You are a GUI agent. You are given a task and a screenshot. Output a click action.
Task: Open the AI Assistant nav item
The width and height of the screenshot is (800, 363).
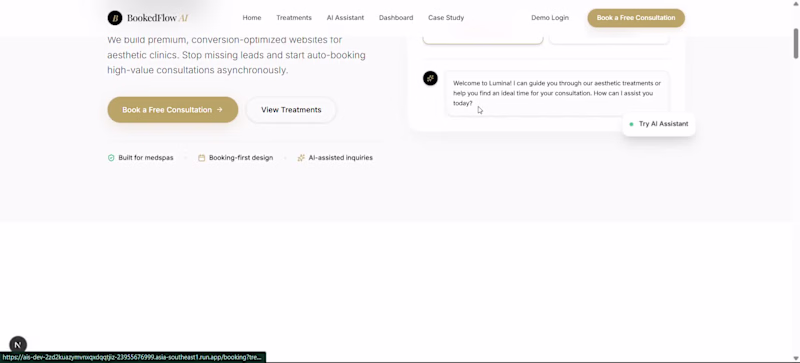tap(345, 18)
